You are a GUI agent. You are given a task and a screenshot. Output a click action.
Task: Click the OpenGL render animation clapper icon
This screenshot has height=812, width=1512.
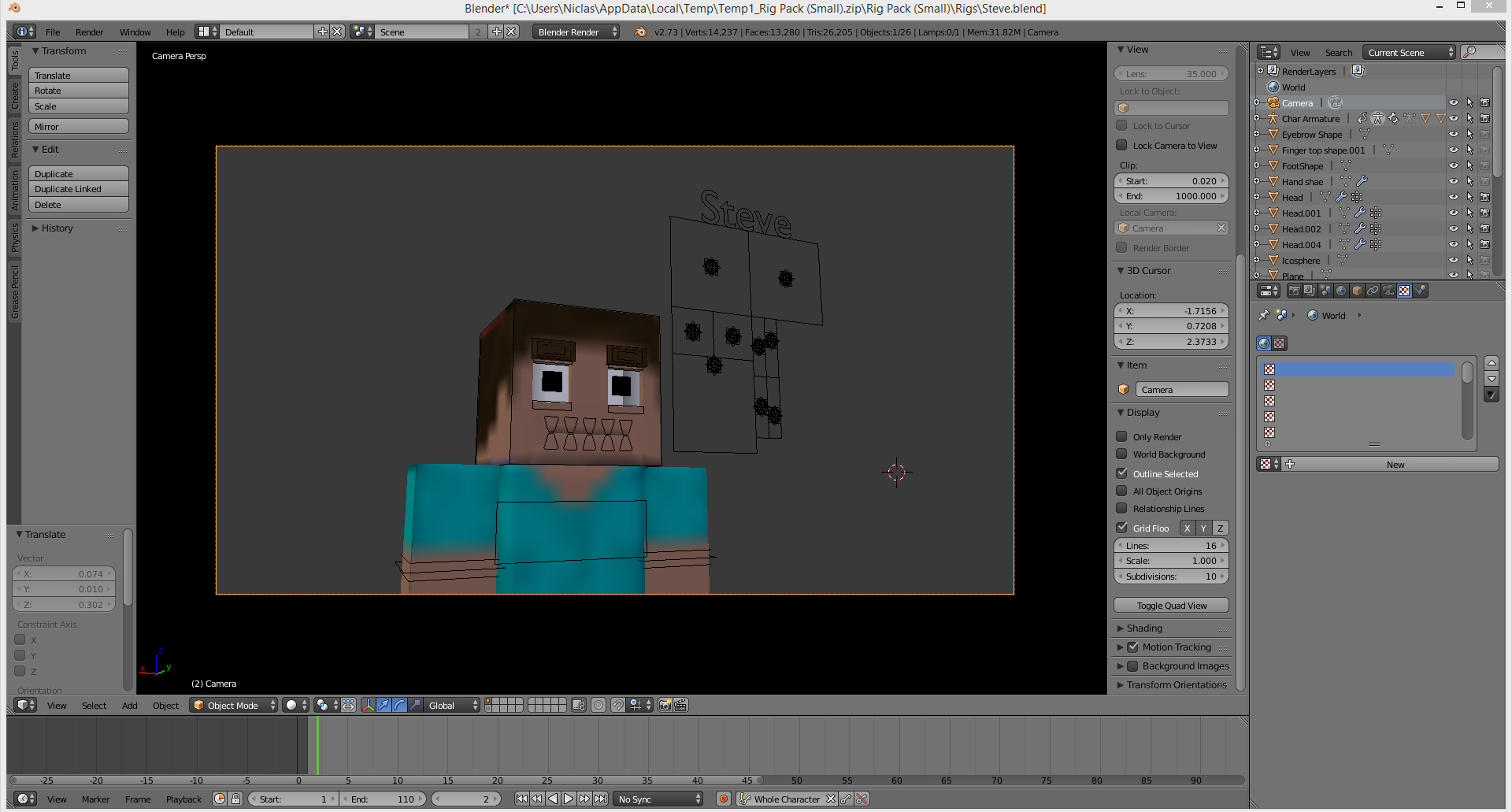(682, 705)
